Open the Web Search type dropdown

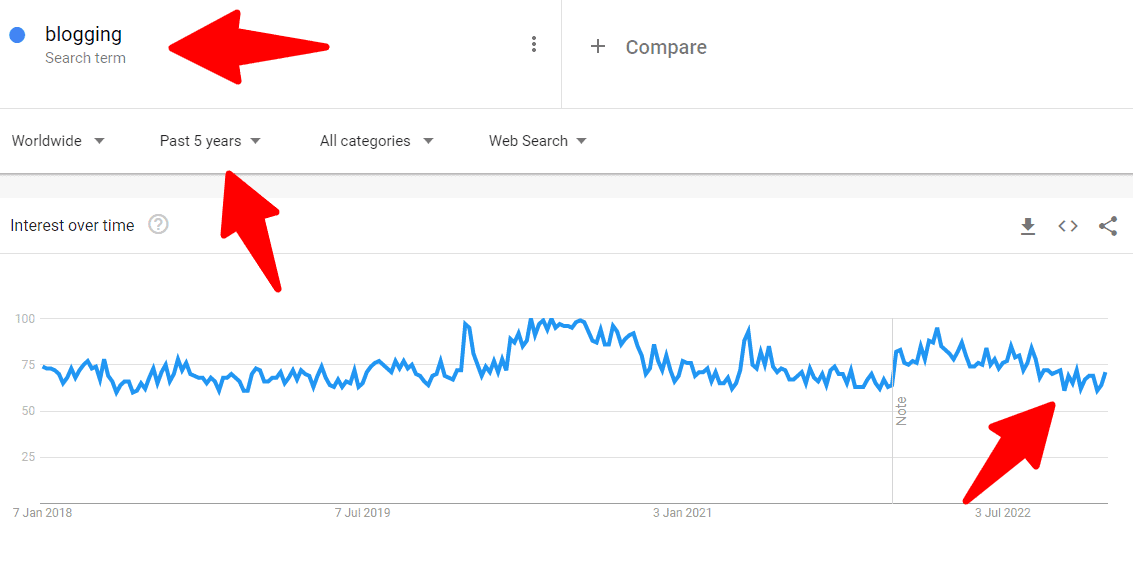[537, 141]
